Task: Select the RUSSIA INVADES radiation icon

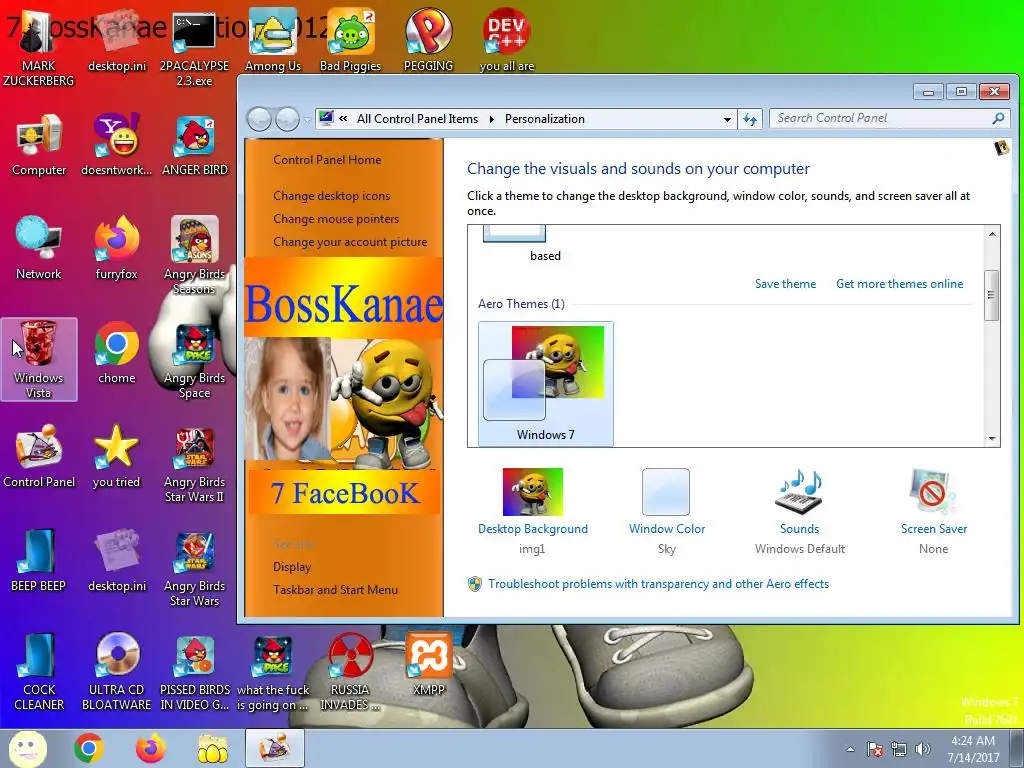Action: click(350, 671)
